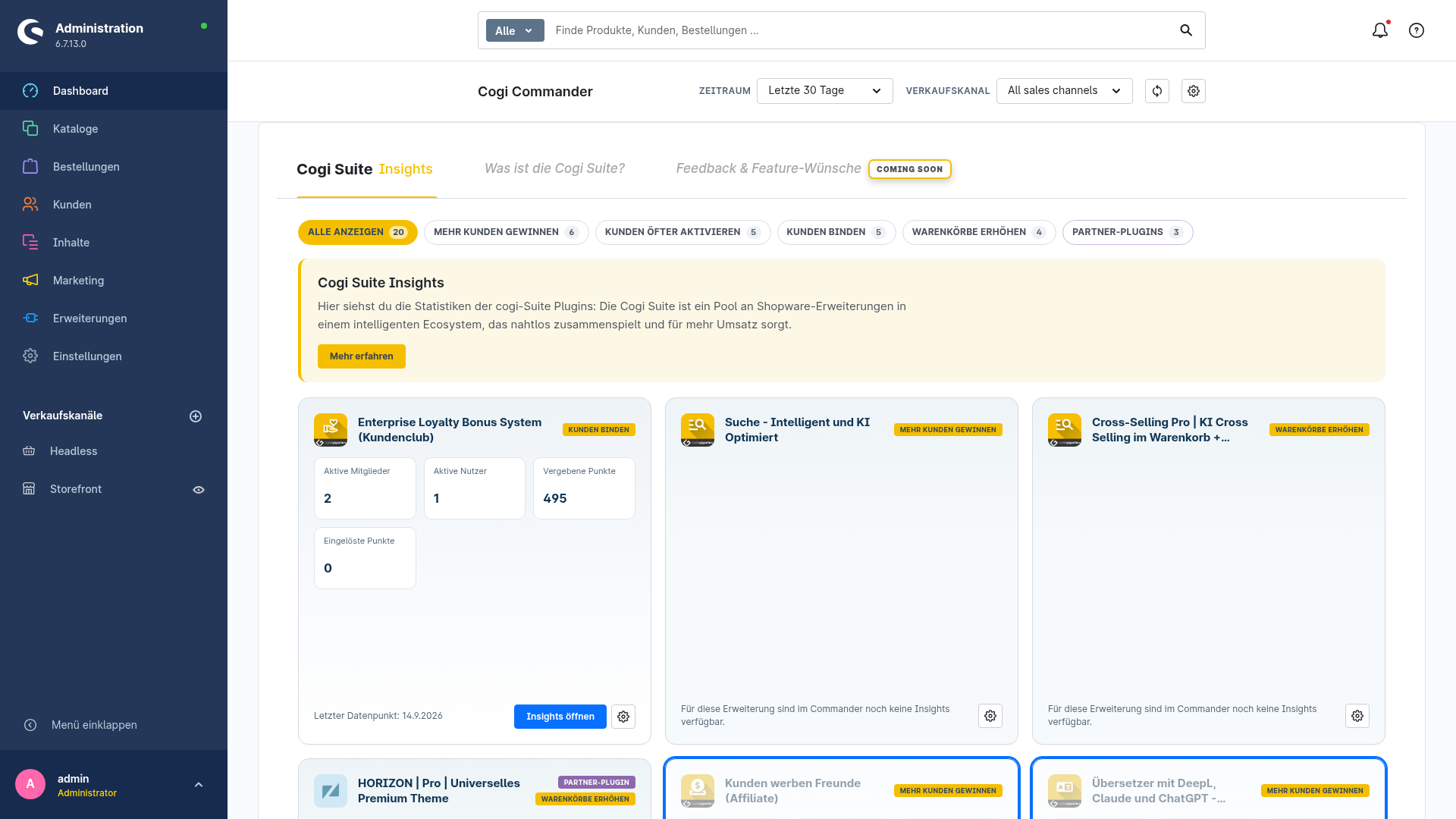Image resolution: width=1456 pixels, height=819 pixels.
Task: Open the Zeitraum Letzte 30 Tage dropdown
Action: 825,91
